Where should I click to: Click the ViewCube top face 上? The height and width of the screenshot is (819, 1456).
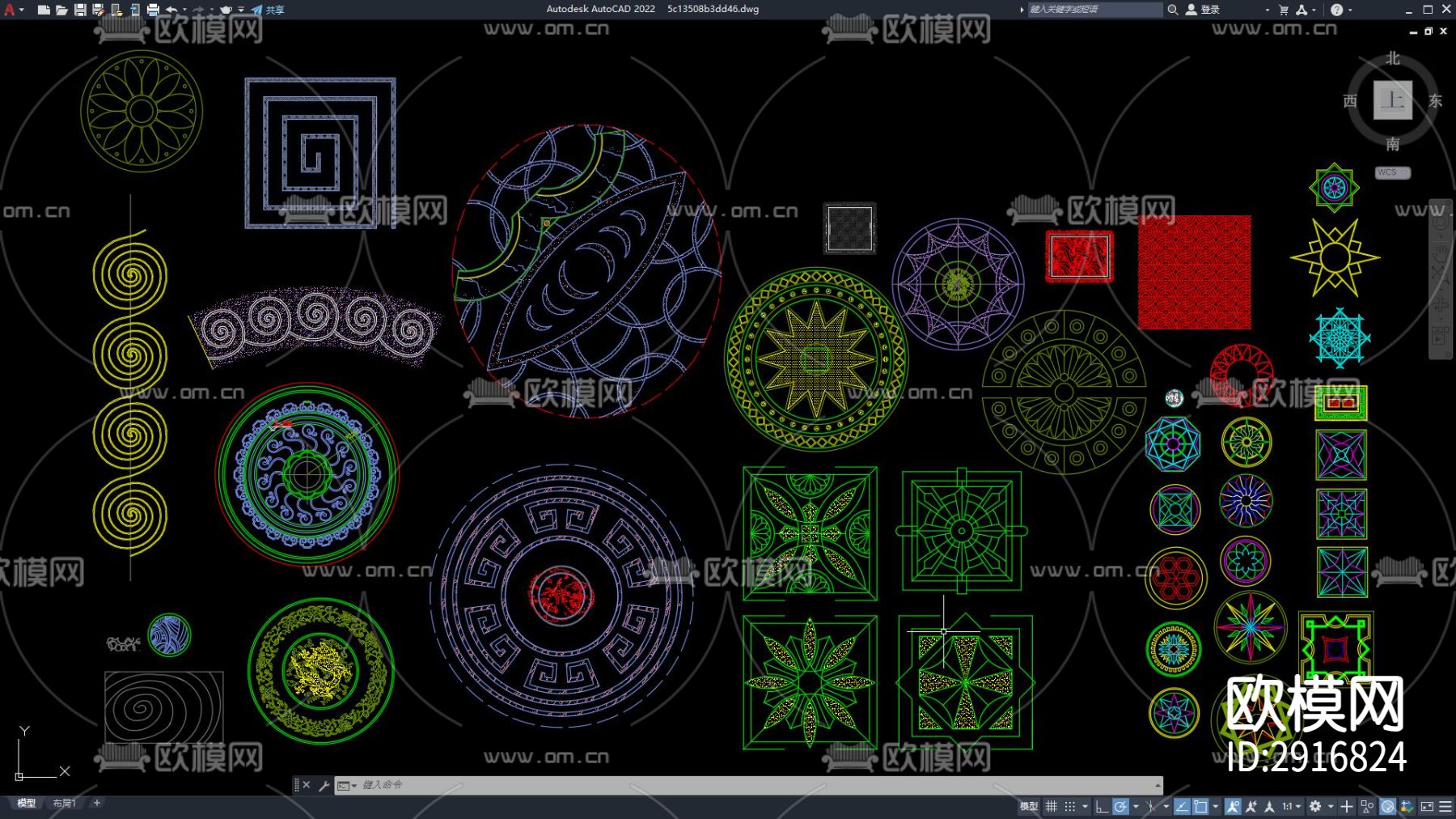(x=1392, y=100)
